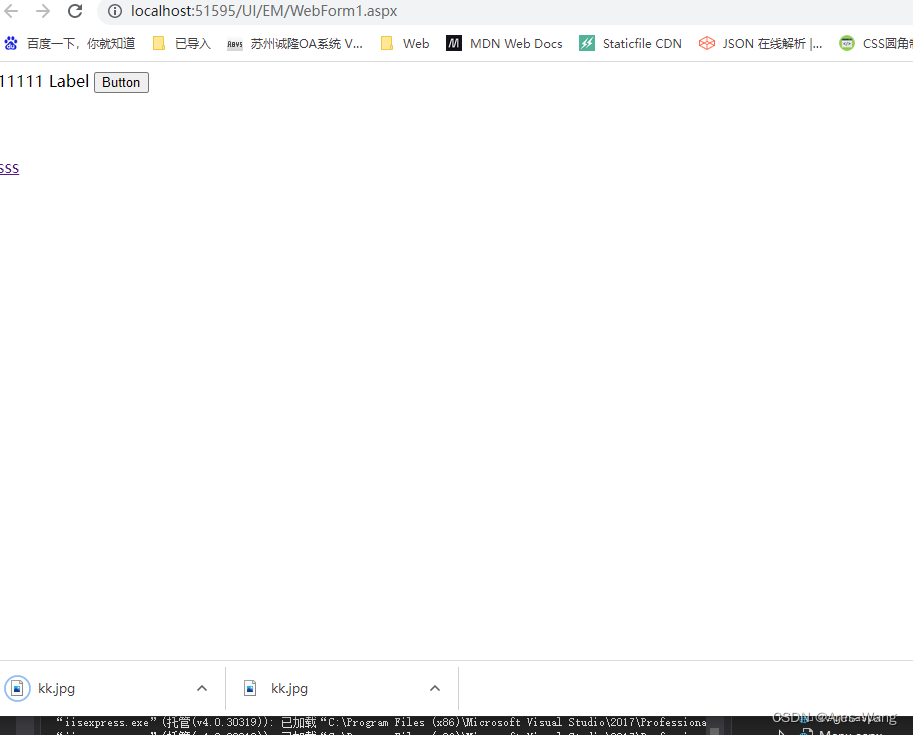Open the 百度一下 bookmark icon
The image size is (913, 735).
pos(10,43)
